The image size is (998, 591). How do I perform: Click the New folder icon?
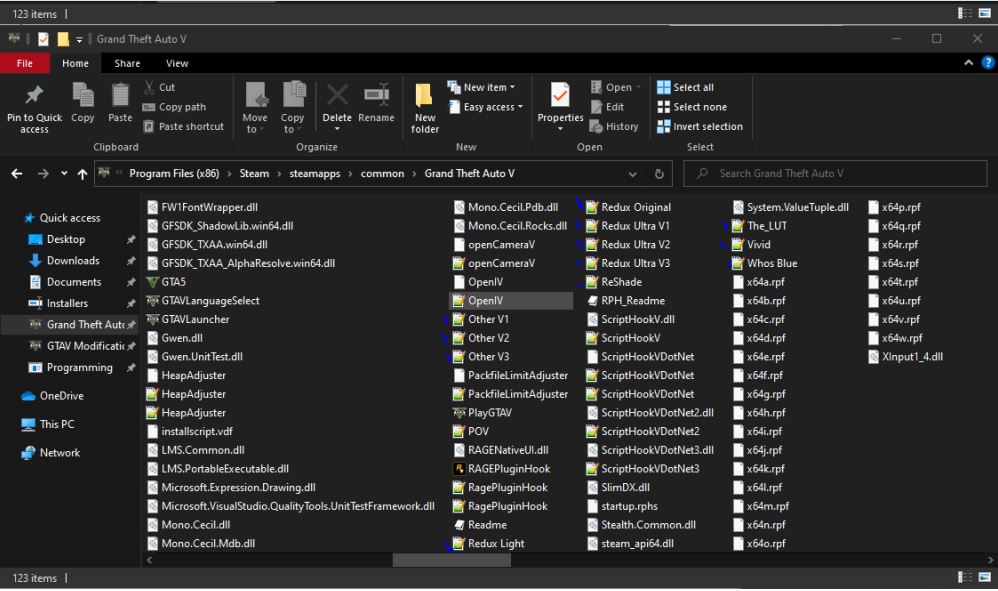coord(425,97)
